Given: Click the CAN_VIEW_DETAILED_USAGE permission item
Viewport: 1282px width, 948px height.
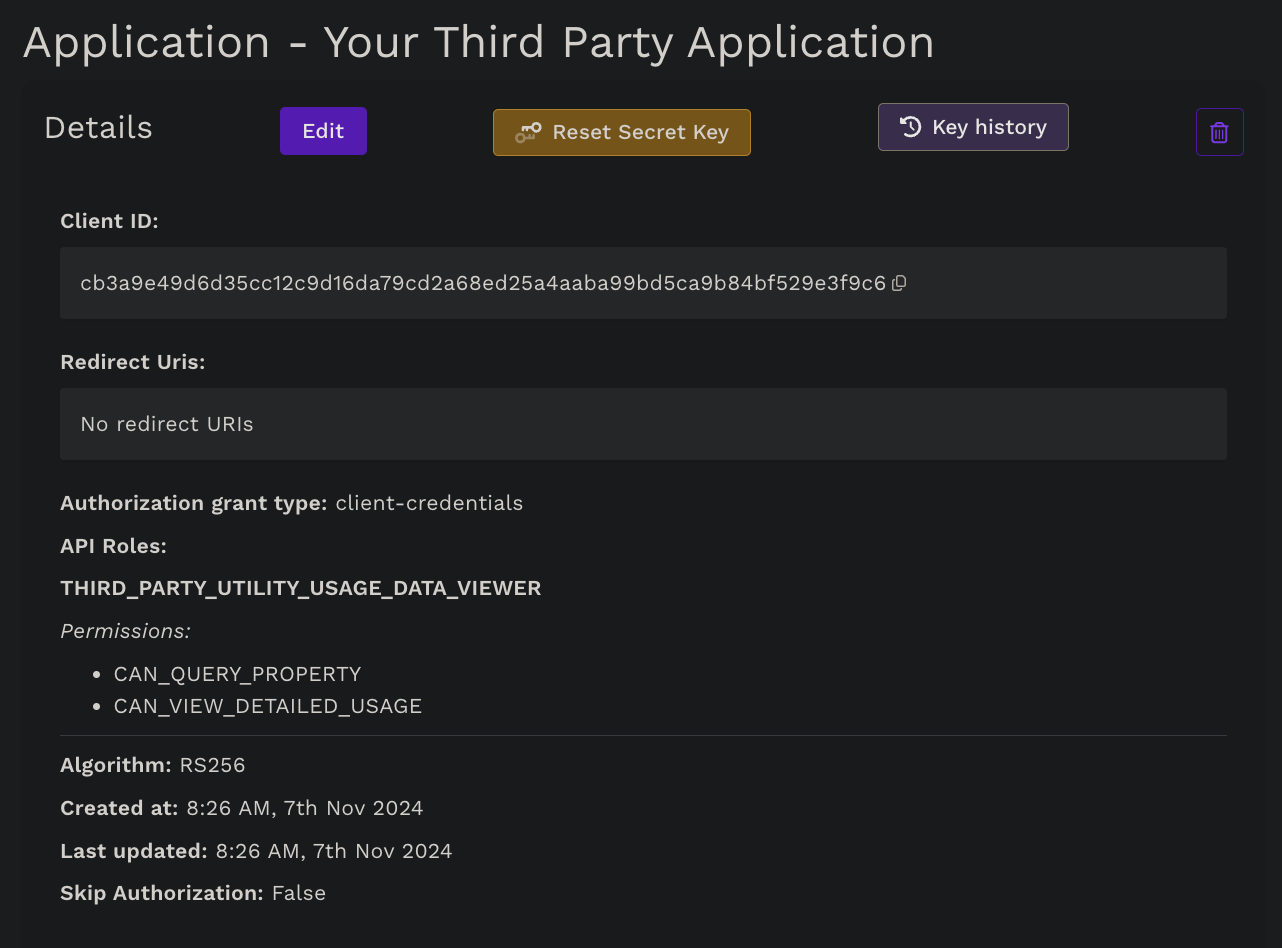Looking at the screenshot, I should click(x=268, y=706).
